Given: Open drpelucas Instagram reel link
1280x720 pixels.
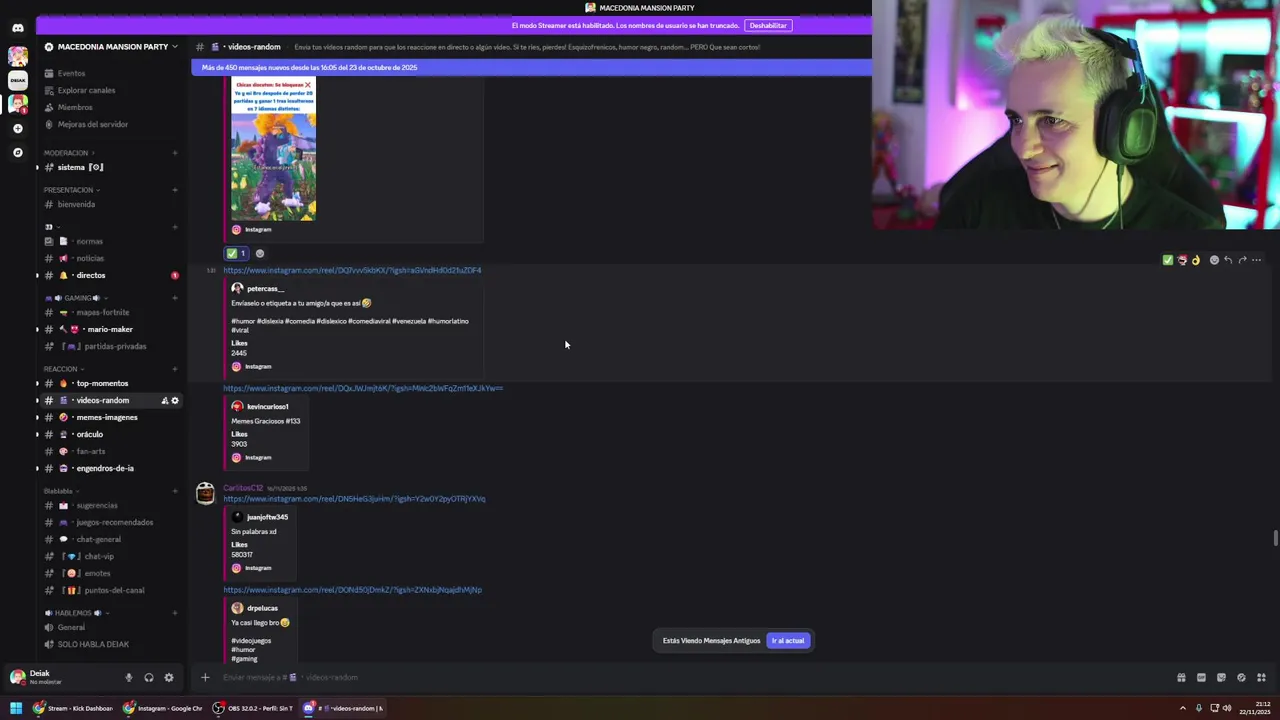Looking at the screenshot, I should point(352,590).
